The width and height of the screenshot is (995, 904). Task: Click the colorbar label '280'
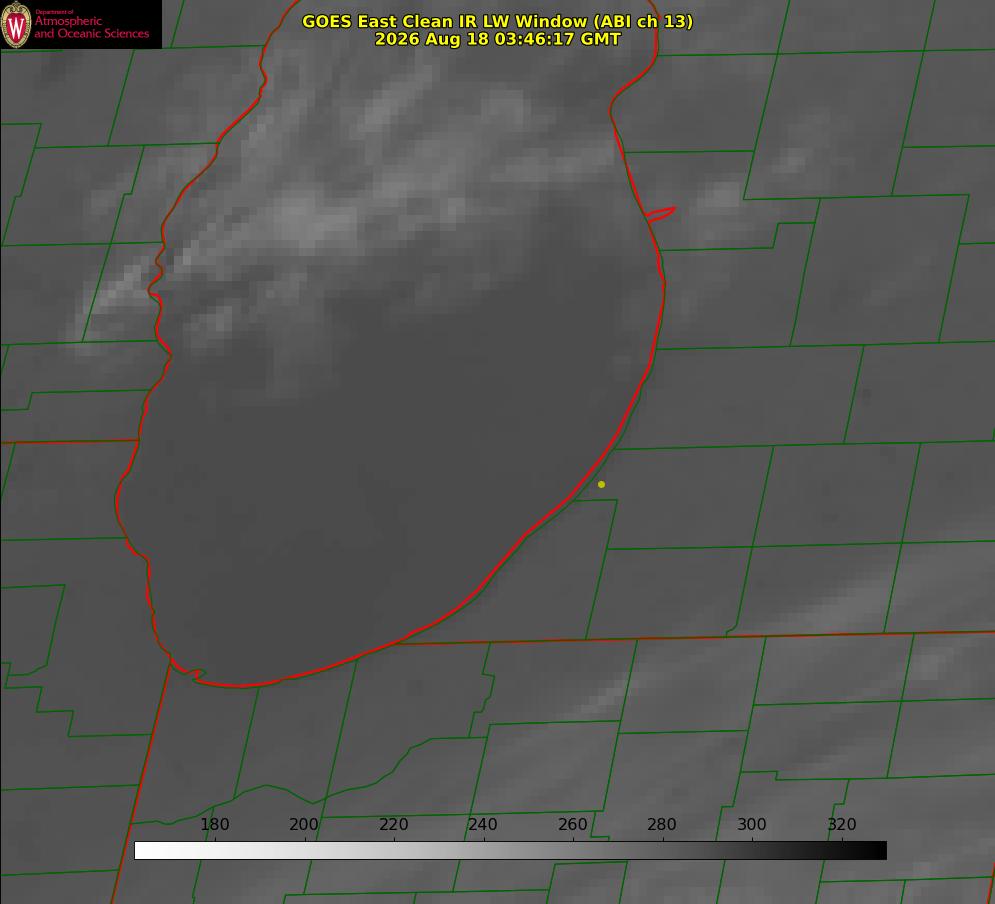[662, 824]
